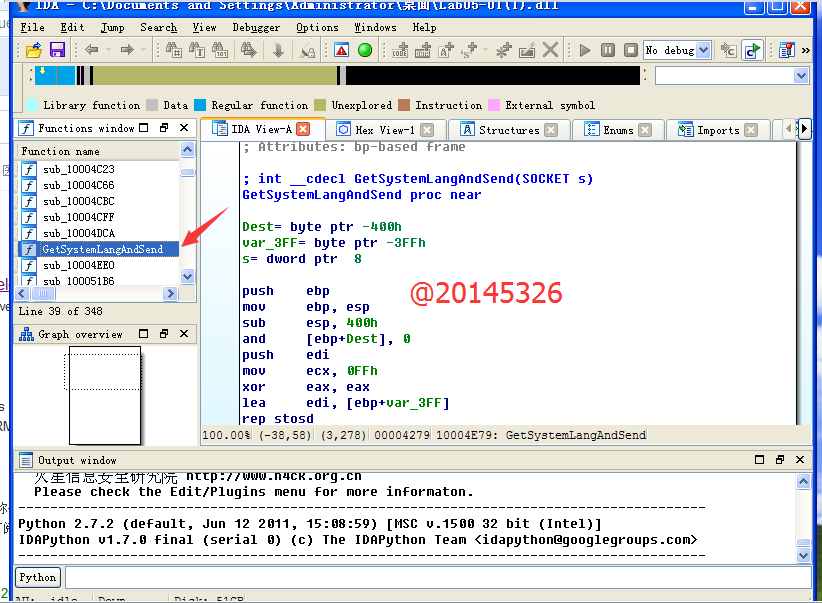The width and height of the screenshot is (822, 603).
Task: Close the IDA View-A tab
Action: tap(304, 129)
